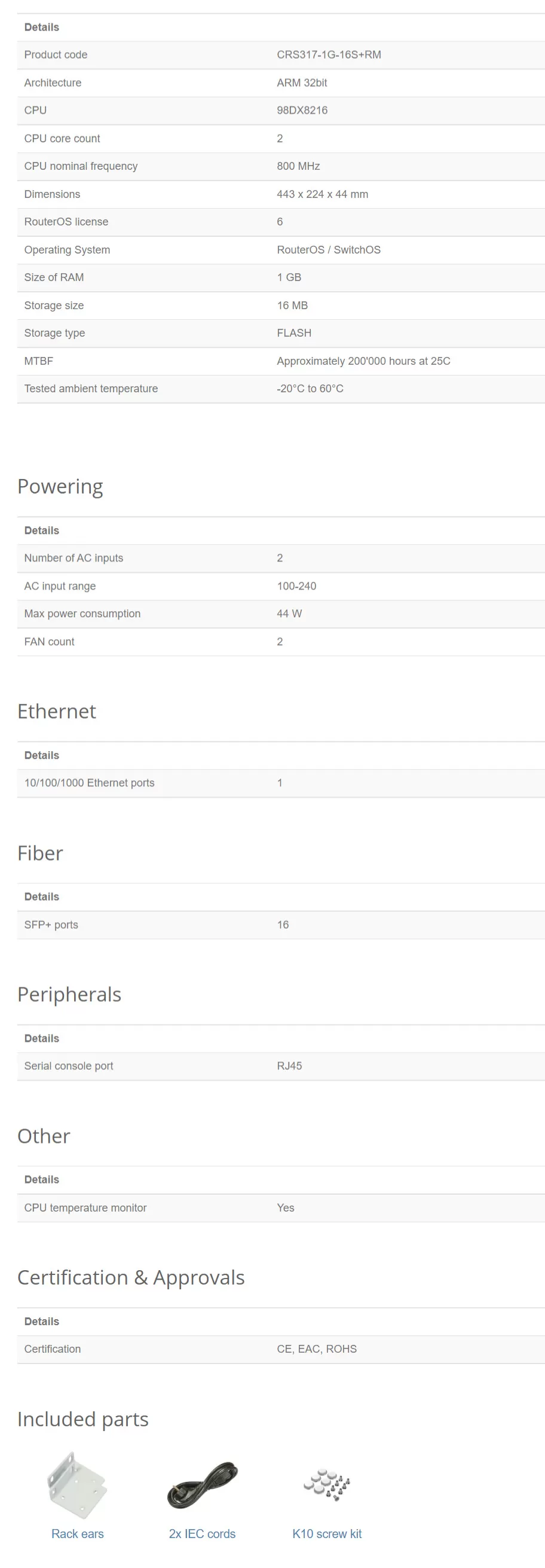
Task: Open the 2x IEC cords link
Action: click(202, 1534)
